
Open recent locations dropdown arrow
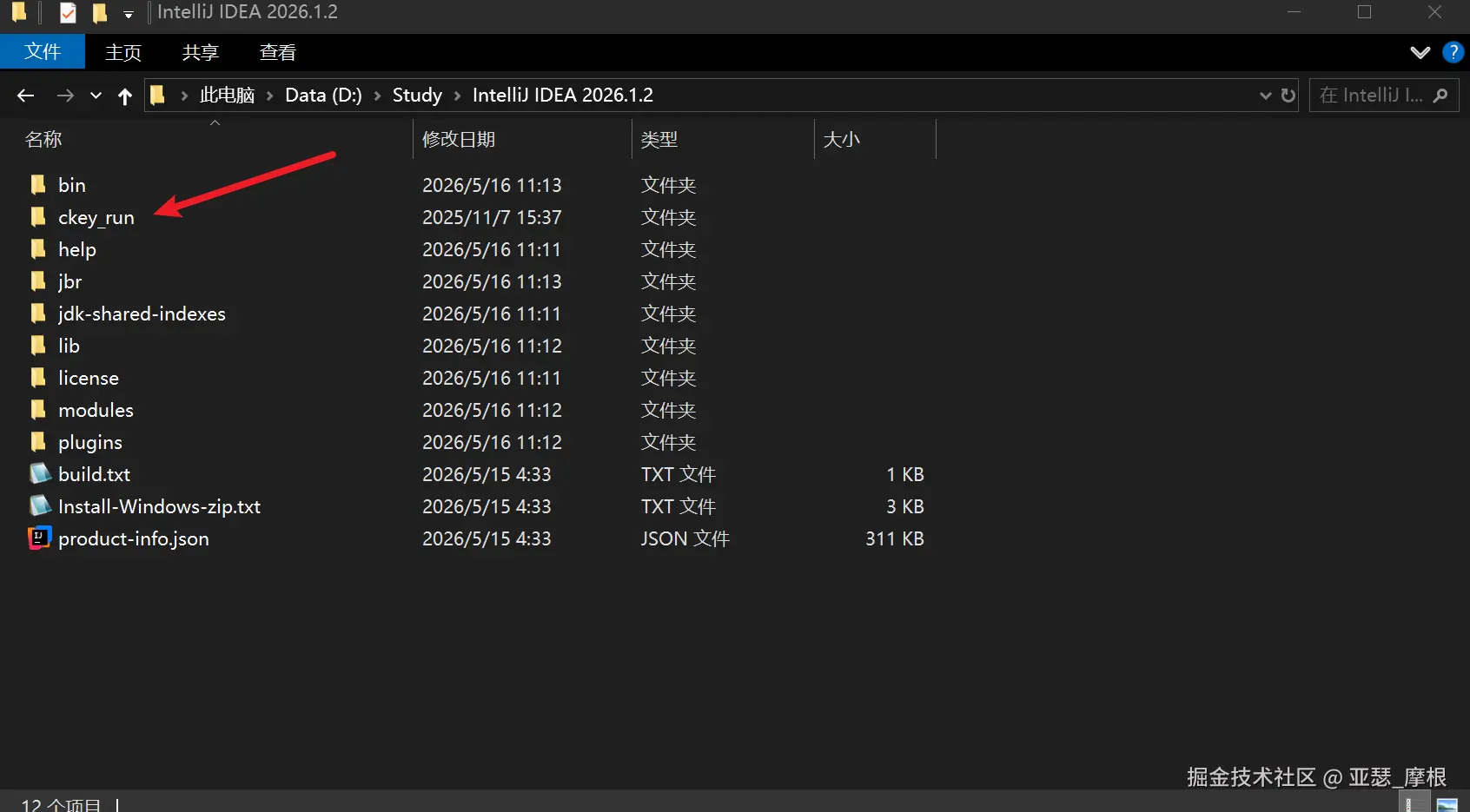[96, 96]
